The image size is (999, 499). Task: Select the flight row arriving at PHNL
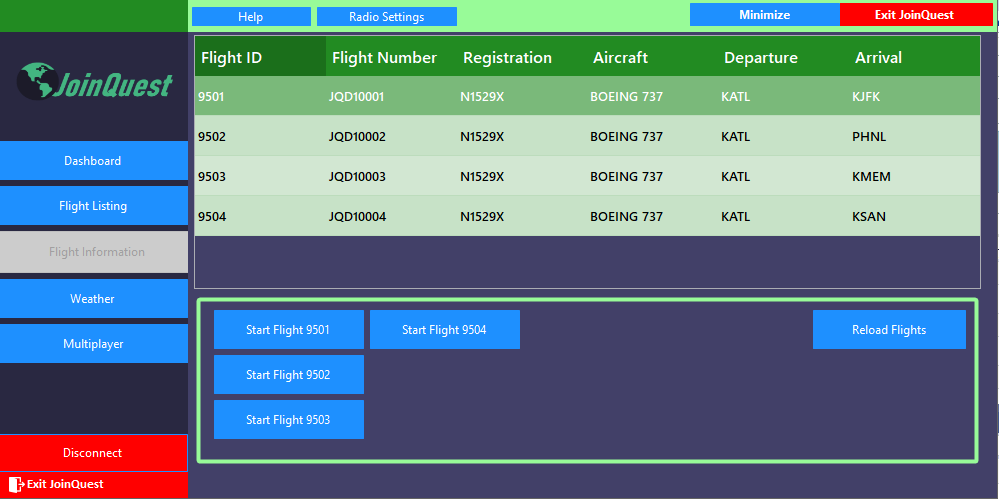pyautogui.click(x=587, y=136)
